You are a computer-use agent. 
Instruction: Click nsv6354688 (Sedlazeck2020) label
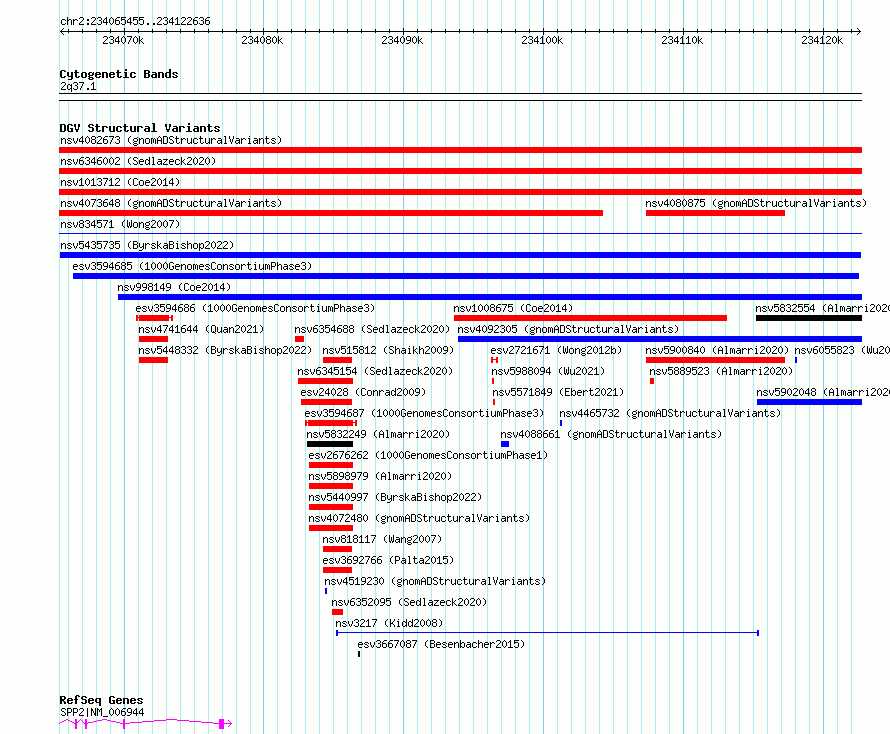coord(372,329)
